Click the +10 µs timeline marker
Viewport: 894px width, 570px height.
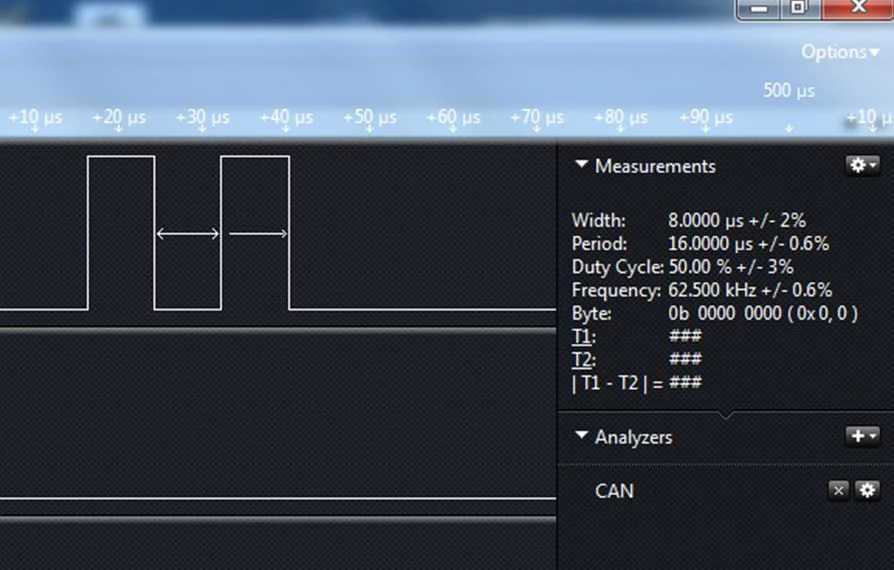35,119
